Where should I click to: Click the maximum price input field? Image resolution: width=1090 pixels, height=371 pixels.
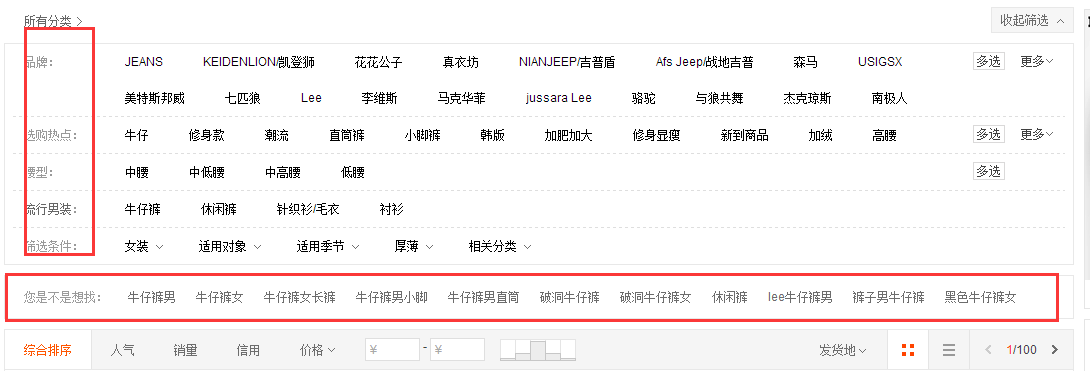pos(457,349)
